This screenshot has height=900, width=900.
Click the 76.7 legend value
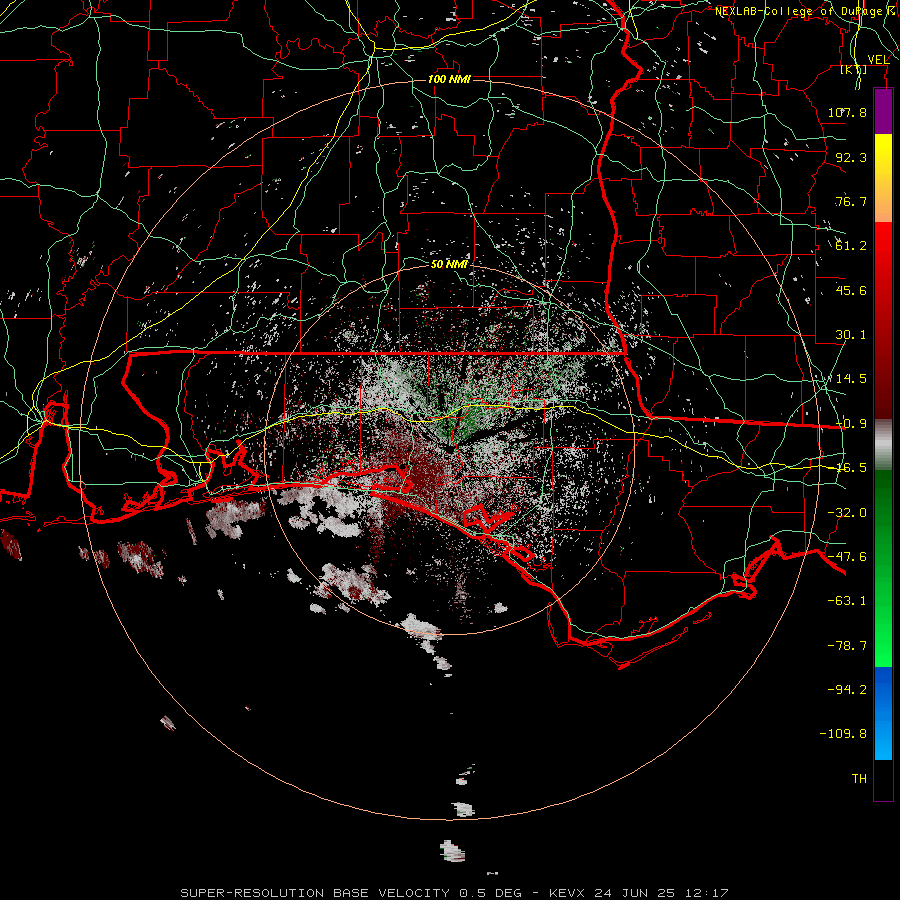tap(851, 201)
